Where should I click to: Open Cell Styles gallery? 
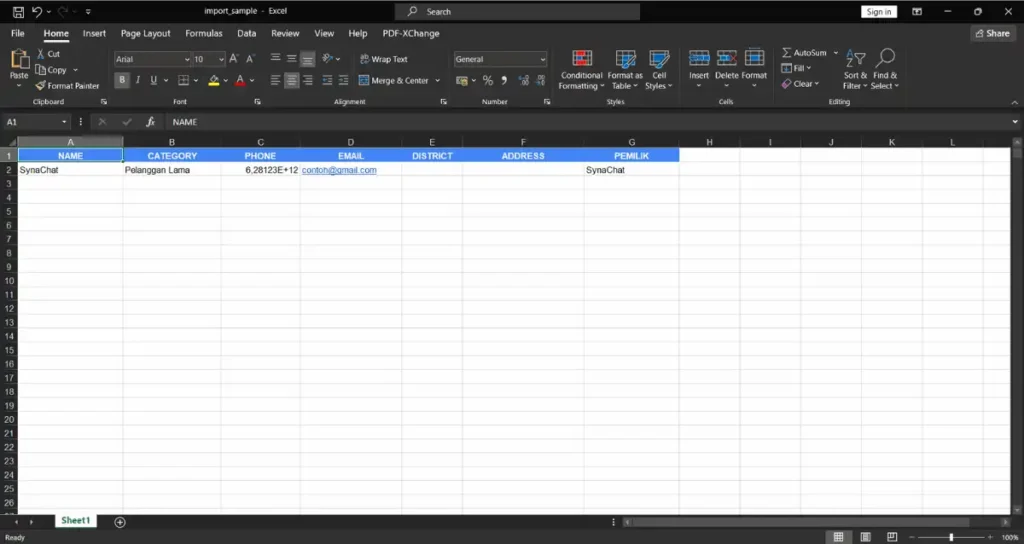[x=659, y=71]
